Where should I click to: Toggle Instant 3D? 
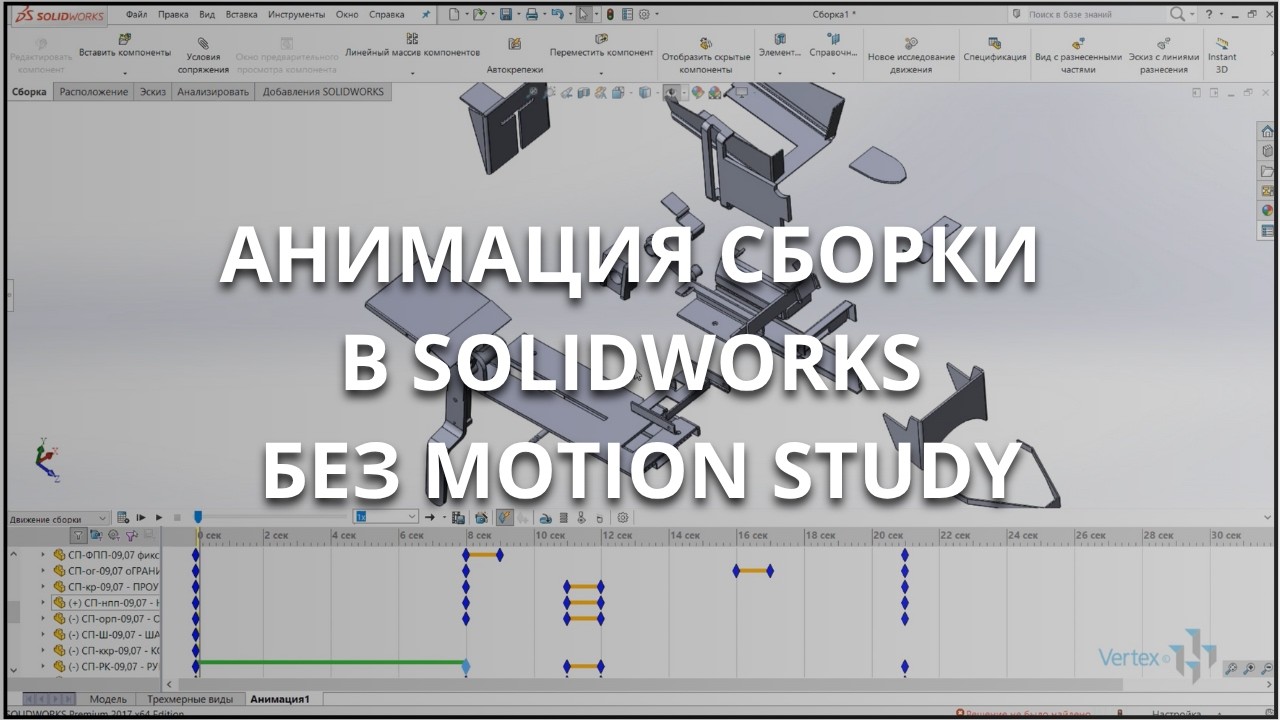click(1222, 56)
